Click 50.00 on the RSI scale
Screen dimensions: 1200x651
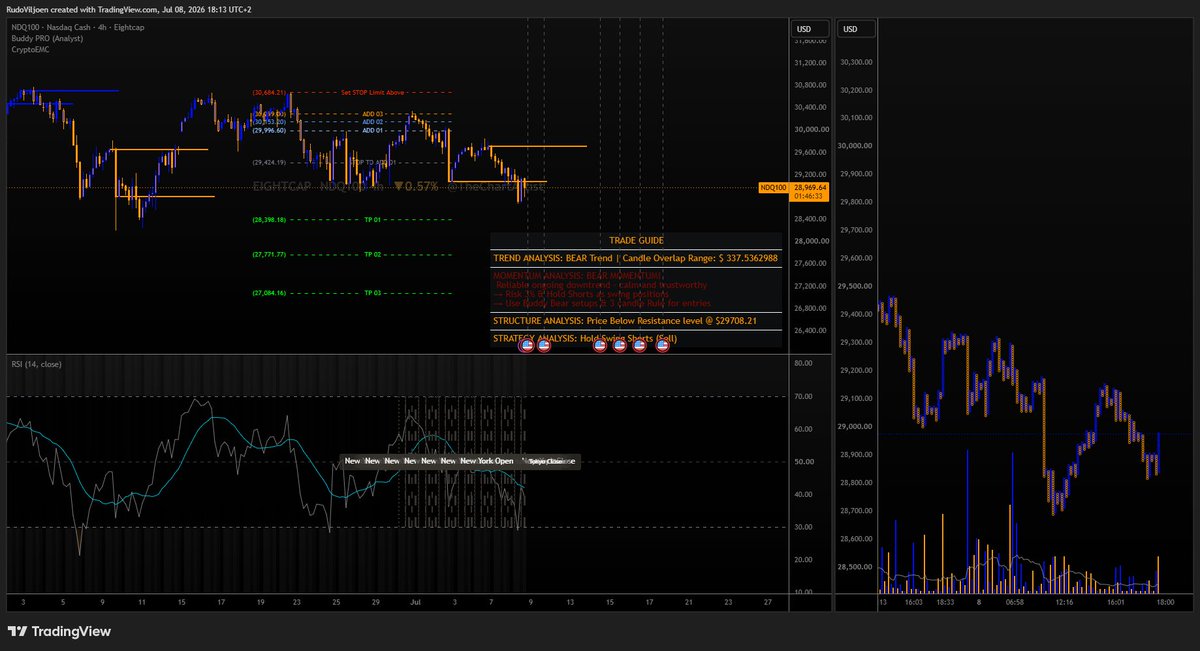802,462
